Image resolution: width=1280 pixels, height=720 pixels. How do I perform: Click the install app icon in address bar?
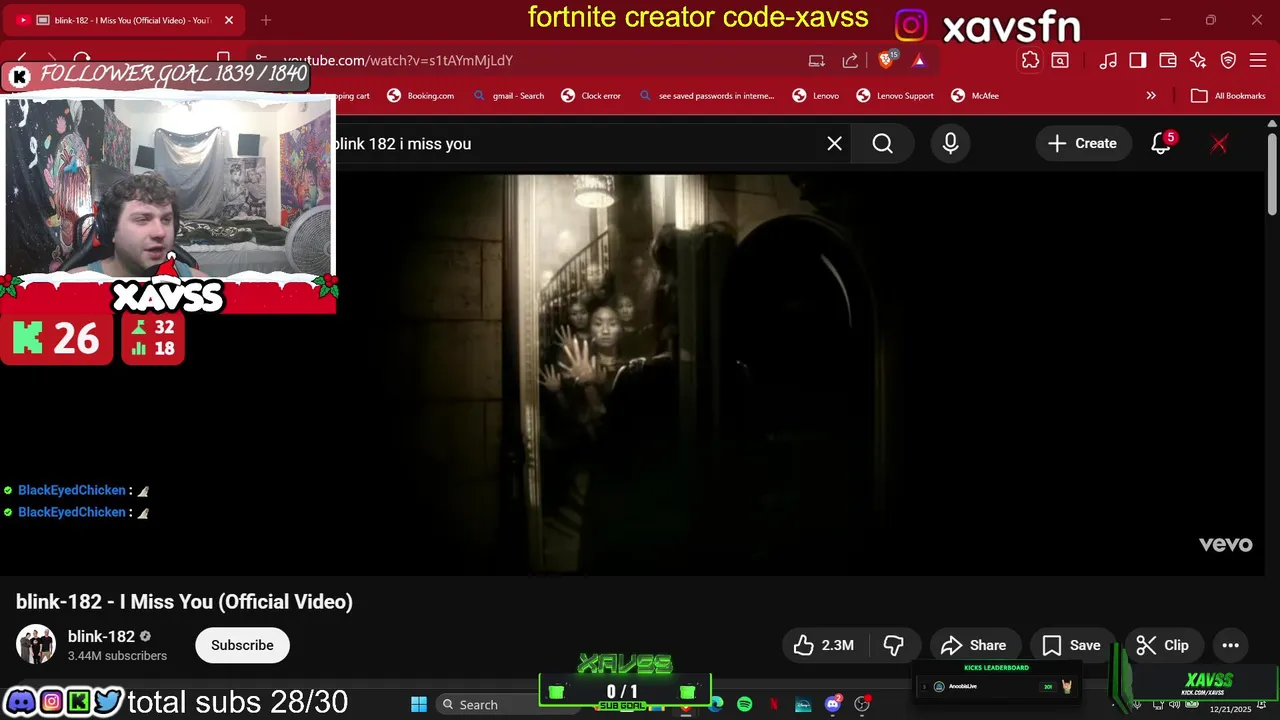817,60
